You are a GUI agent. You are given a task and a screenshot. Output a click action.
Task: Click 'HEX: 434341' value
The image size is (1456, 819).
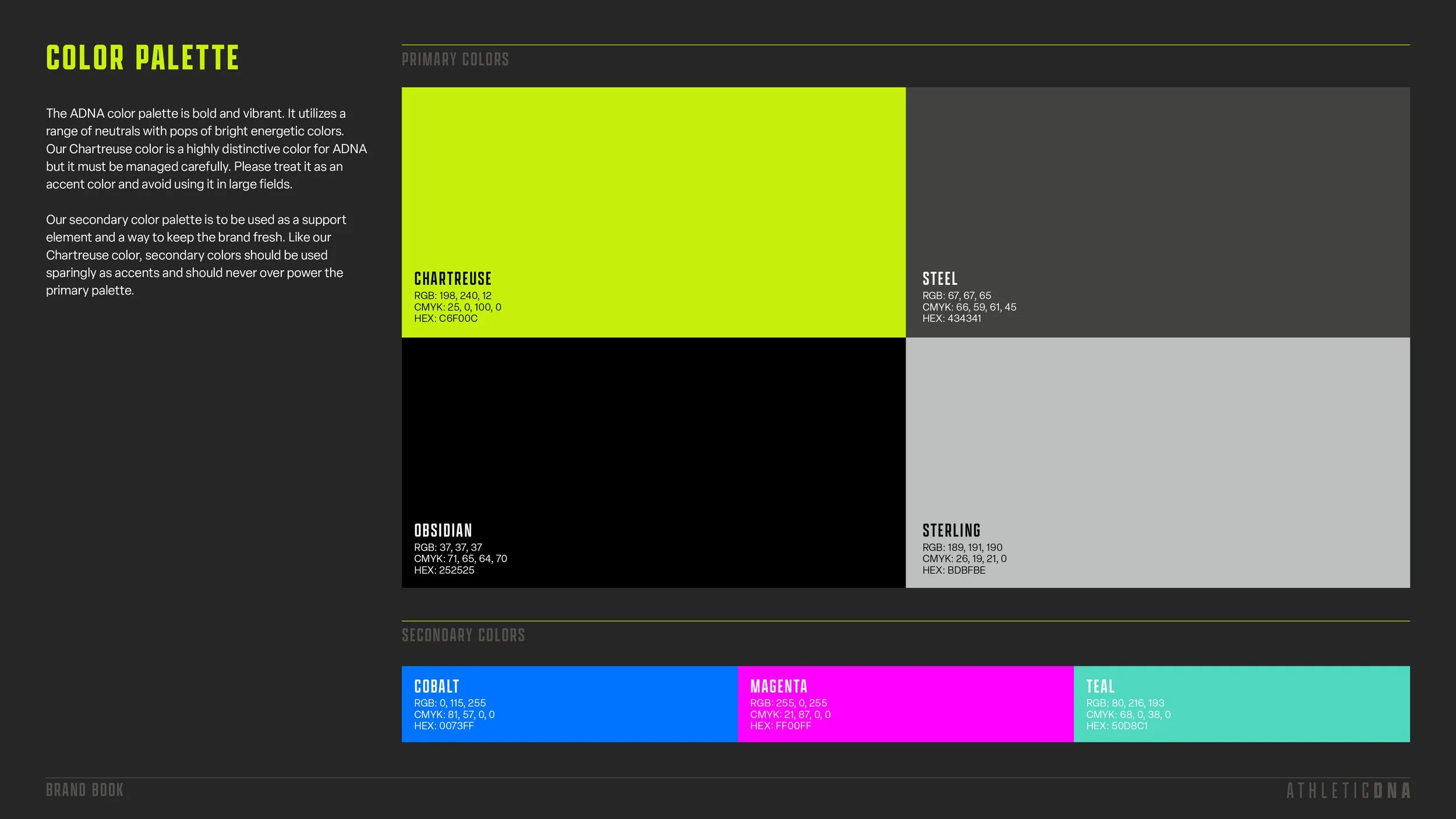click(x=952, y=319)
